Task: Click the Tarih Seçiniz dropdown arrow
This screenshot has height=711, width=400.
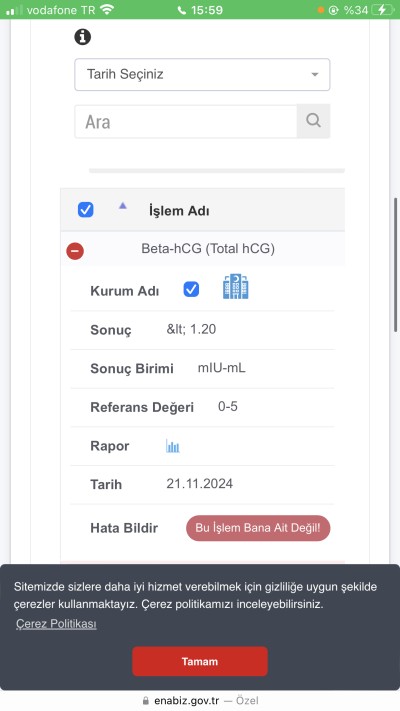Action: click(315, 74)
